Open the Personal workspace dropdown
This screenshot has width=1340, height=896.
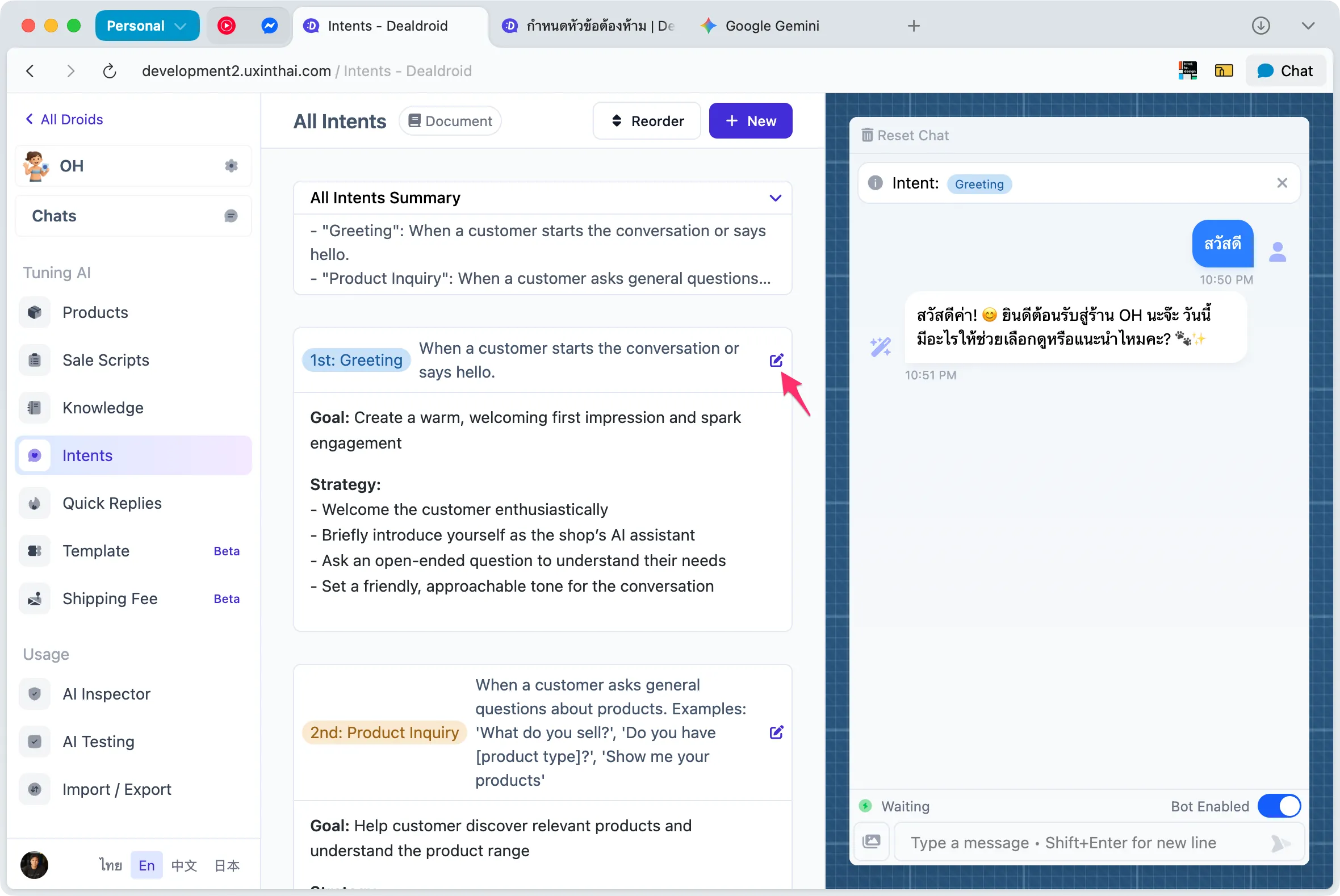(147, 25)
